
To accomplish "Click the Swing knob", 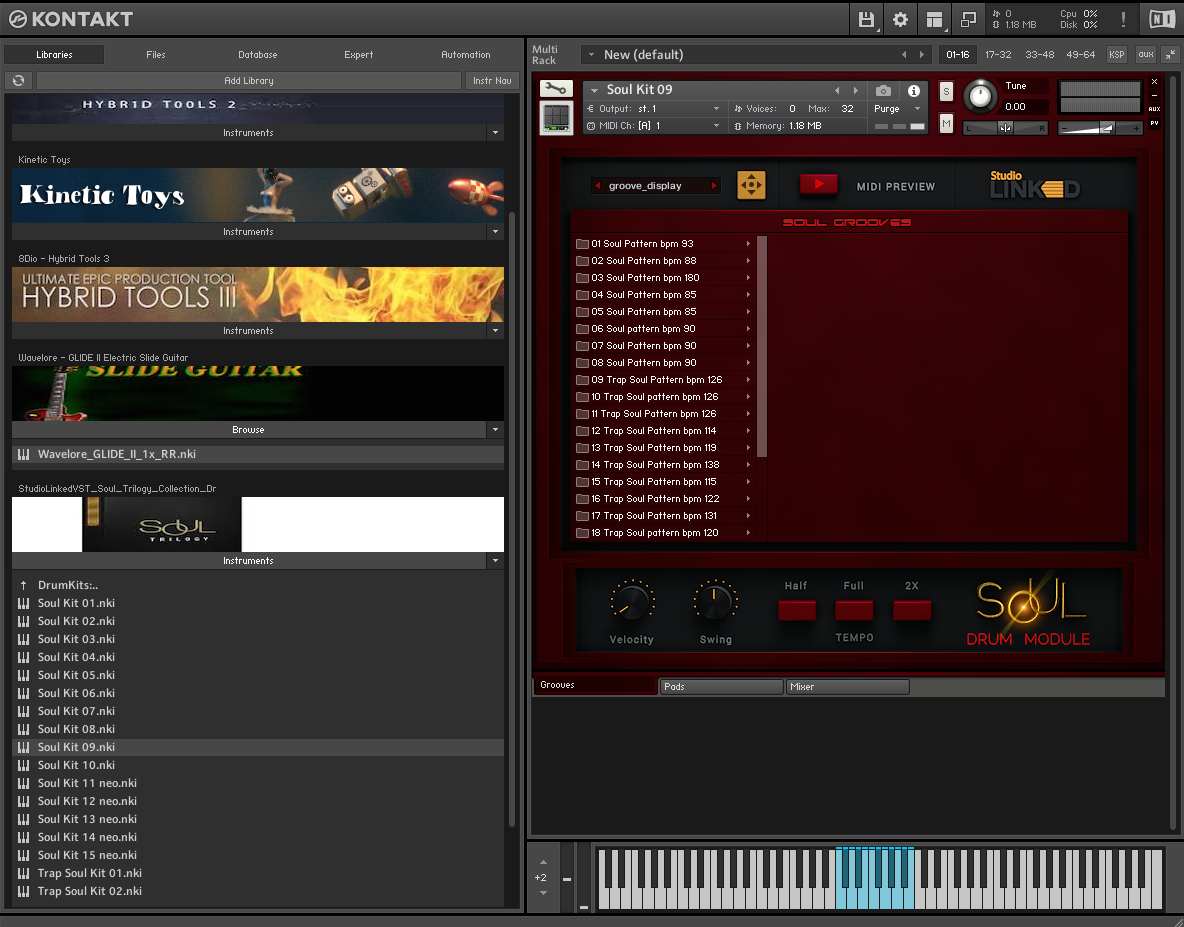I will 714,602.
